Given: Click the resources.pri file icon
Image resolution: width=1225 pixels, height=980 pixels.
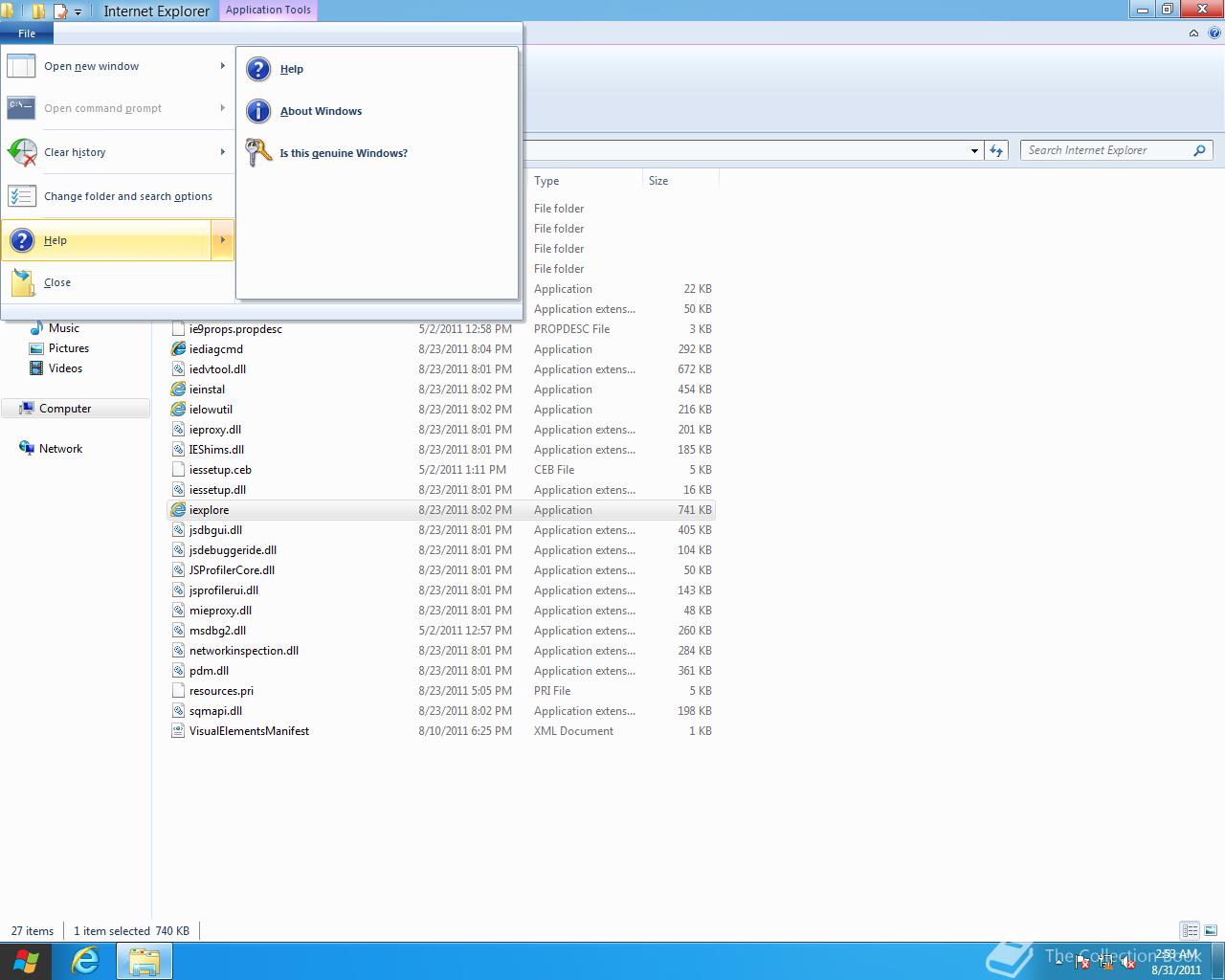Looking at the screenshot, I should [x=178, y=691].
